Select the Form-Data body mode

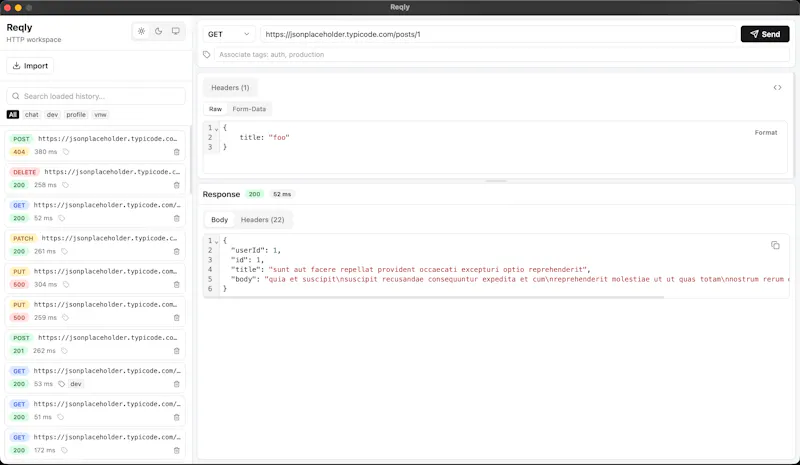249,109
